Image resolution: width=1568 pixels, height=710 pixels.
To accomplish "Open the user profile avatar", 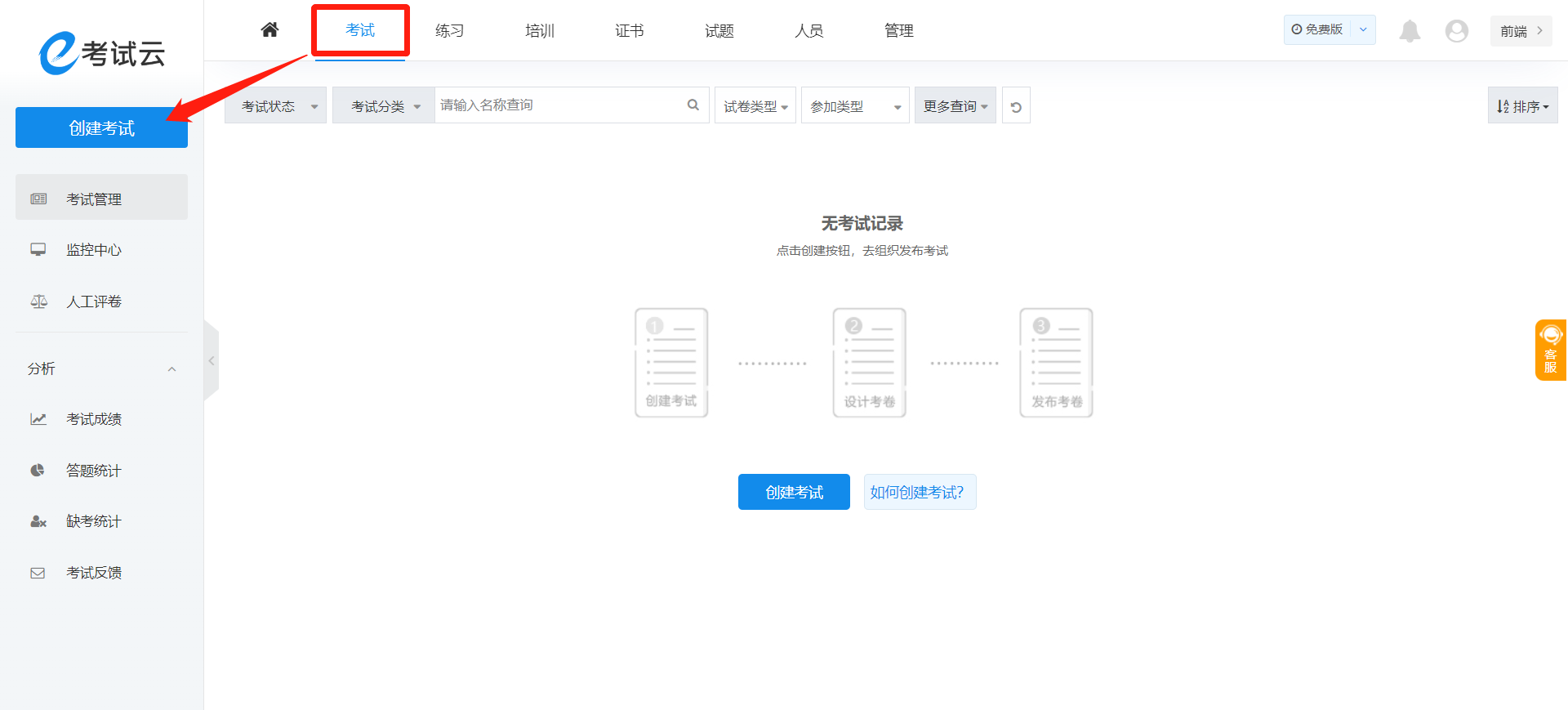I will [x=1456, y=31].
